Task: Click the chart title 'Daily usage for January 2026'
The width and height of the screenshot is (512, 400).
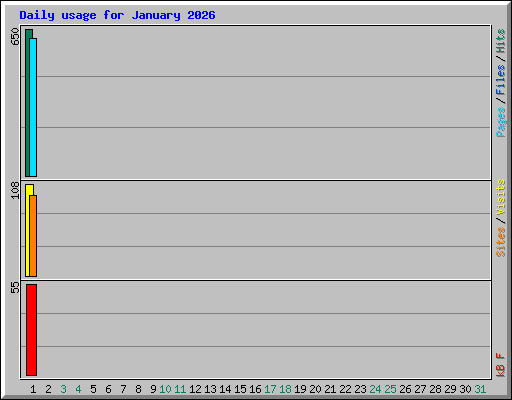Action: coord(117,16)
